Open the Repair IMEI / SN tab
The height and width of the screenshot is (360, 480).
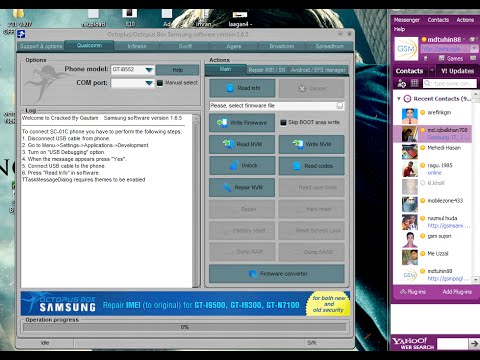(x=267, y=70)
